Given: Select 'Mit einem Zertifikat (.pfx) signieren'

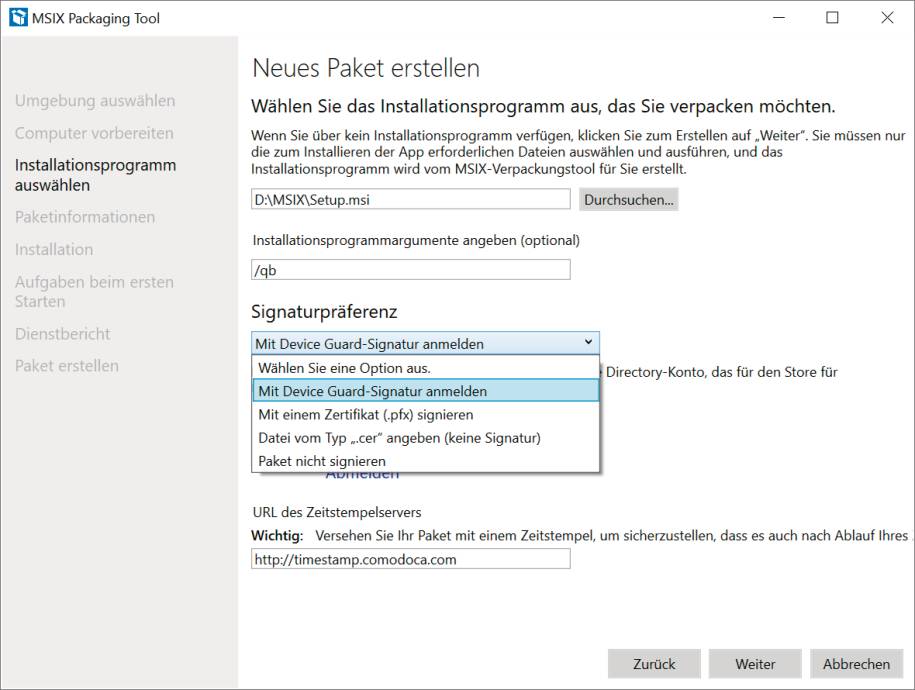Looking at the screenshot, I should pos(425,414).
